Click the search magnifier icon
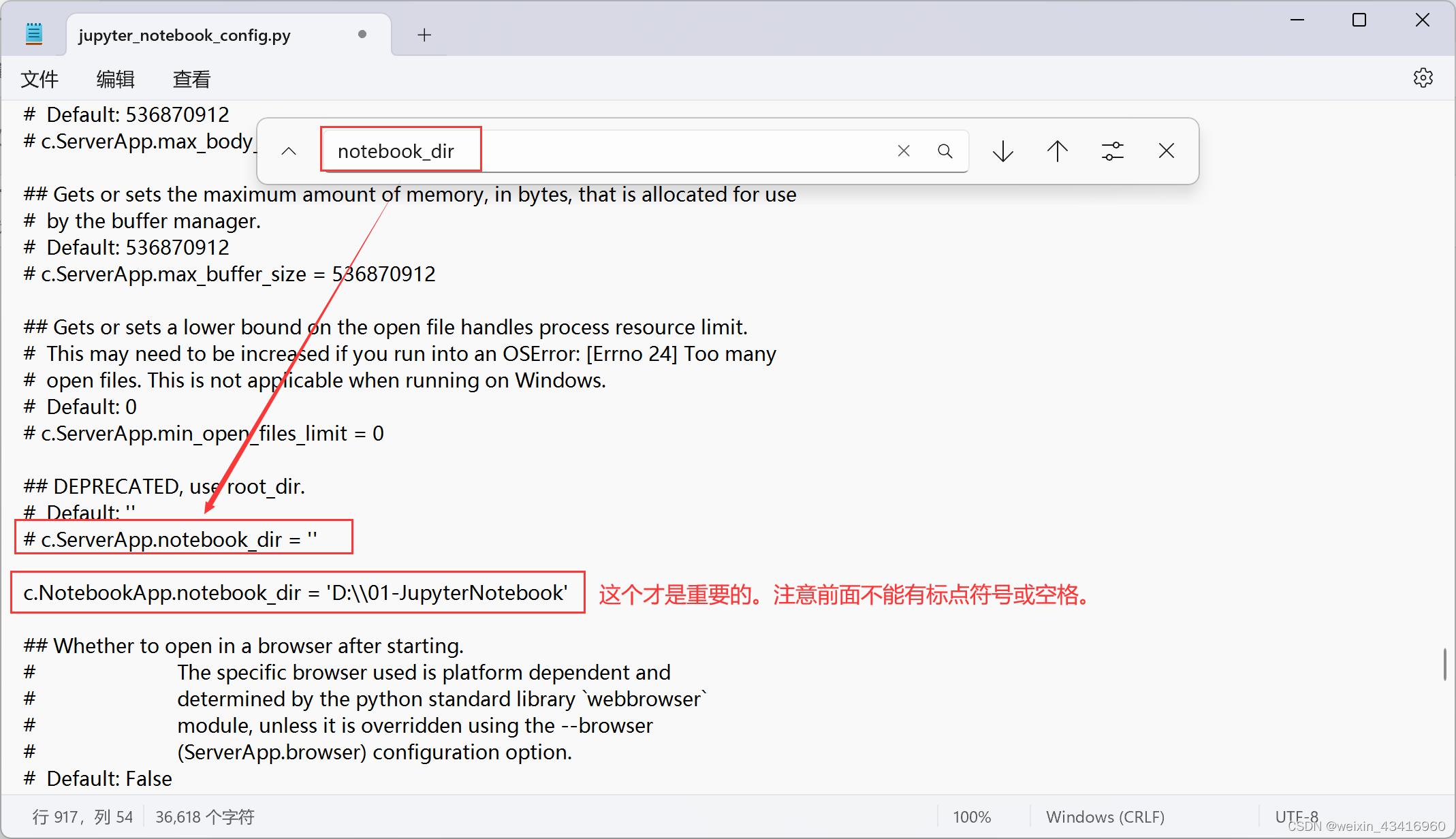This screenshot has height=839, width=1456. click(945, 151)
